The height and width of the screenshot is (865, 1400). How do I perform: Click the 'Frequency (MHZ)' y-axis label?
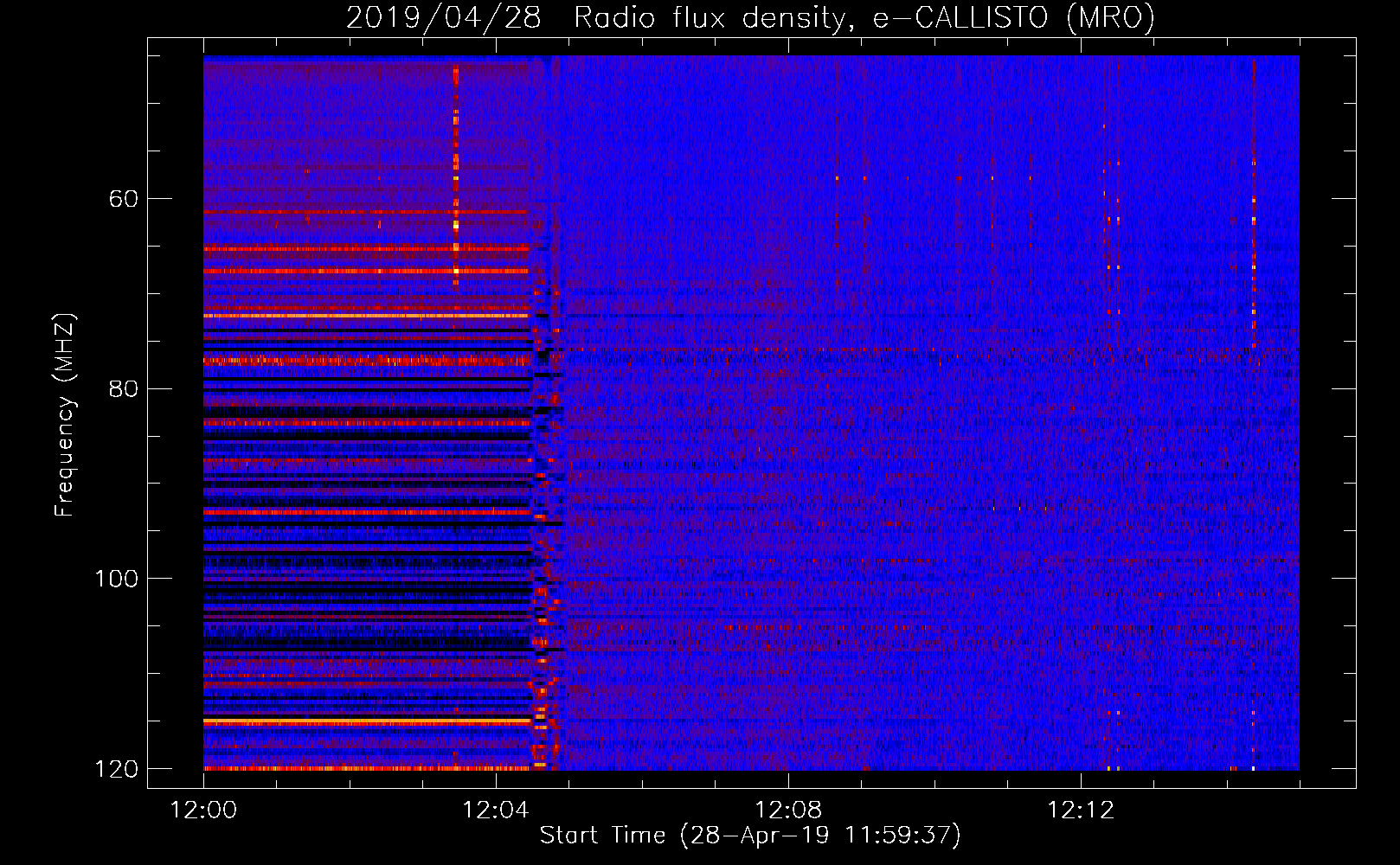[65, 415]
